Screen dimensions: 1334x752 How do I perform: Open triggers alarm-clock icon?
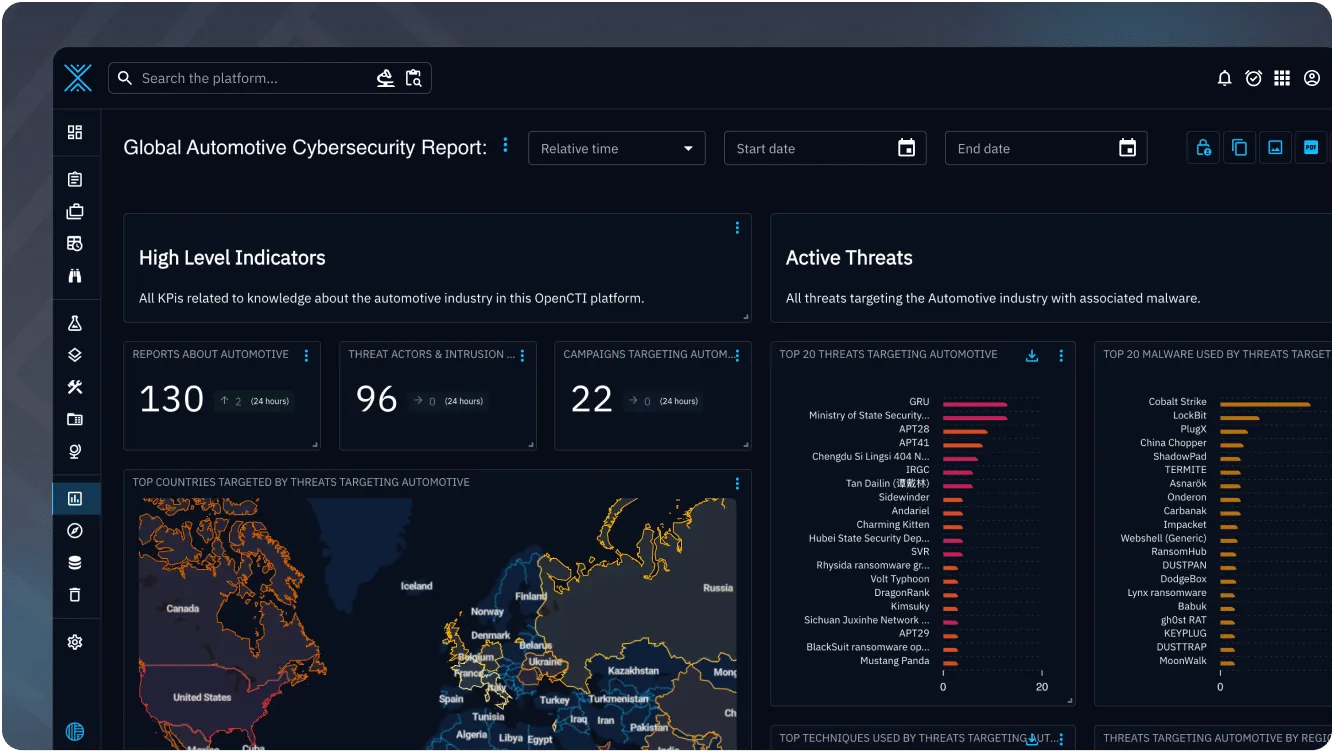point(1253,78)
